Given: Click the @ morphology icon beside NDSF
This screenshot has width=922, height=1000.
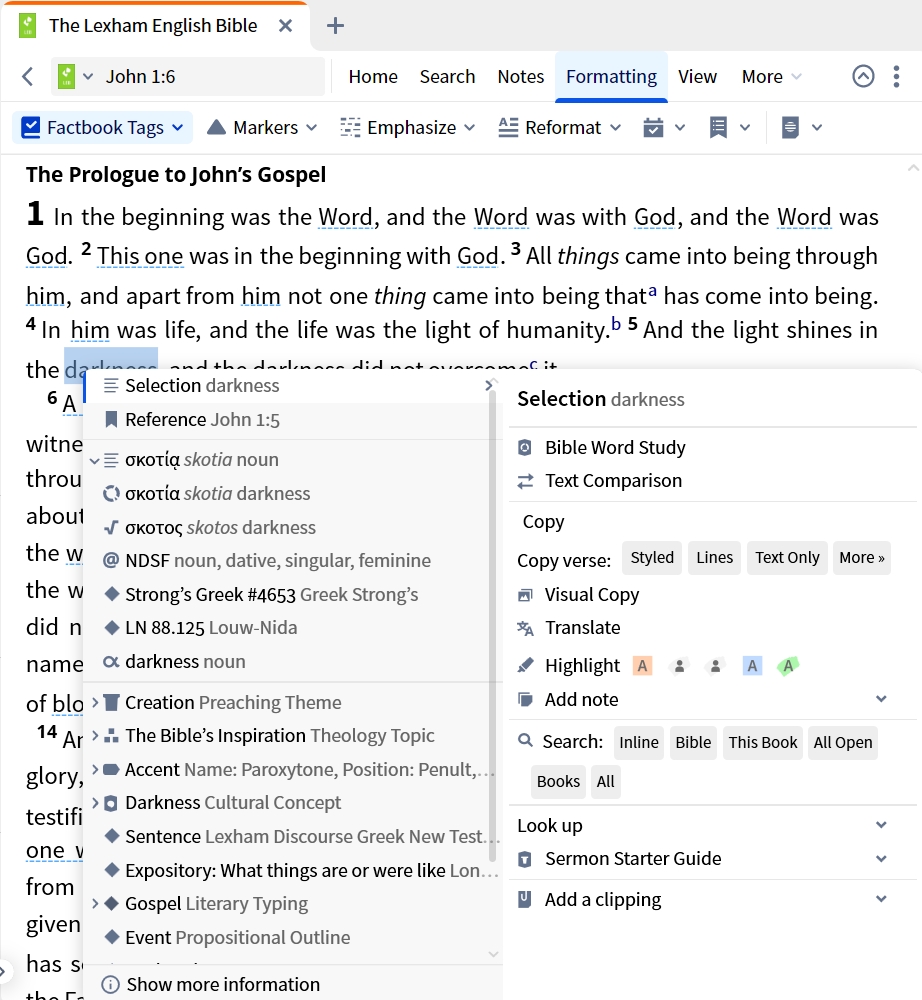Looking at the screenshot, I should (x=111, y=561).
